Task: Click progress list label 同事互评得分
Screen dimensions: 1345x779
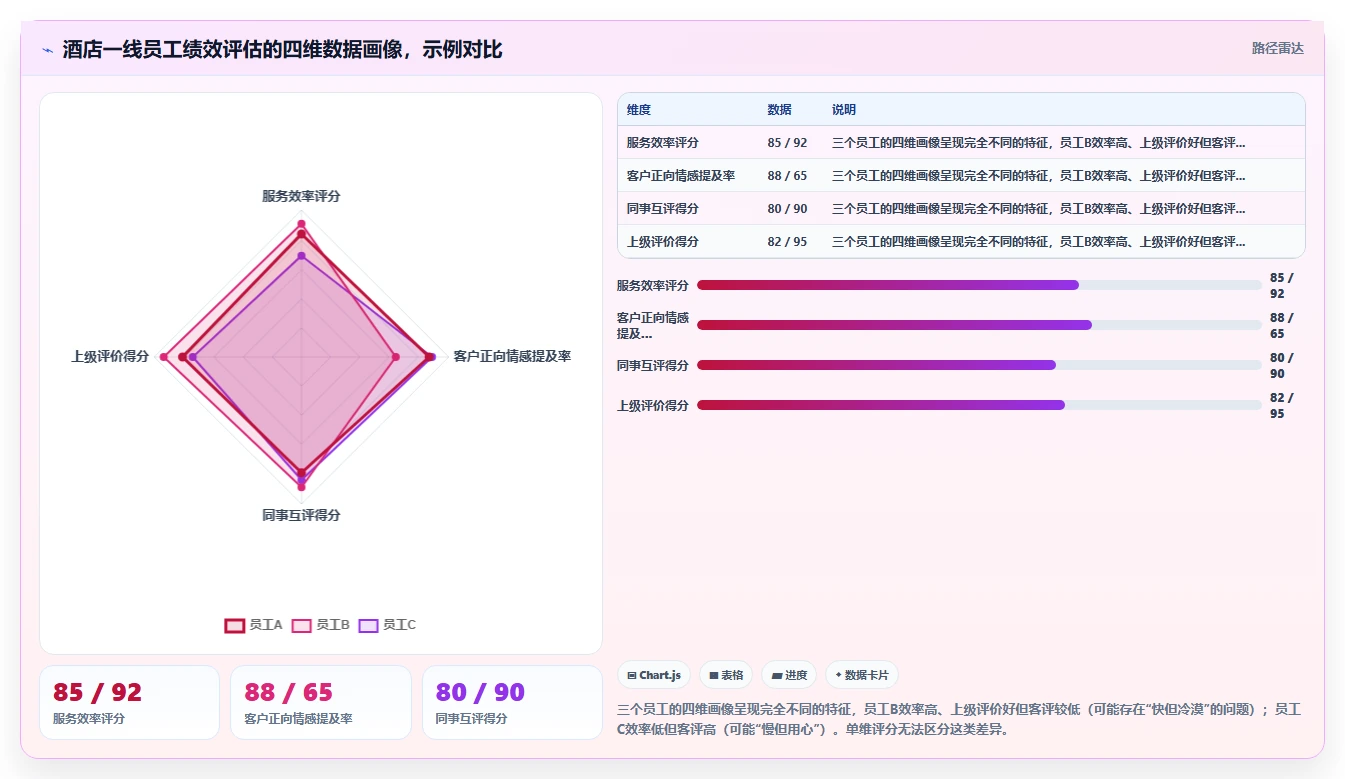Action: pos(653,365)
